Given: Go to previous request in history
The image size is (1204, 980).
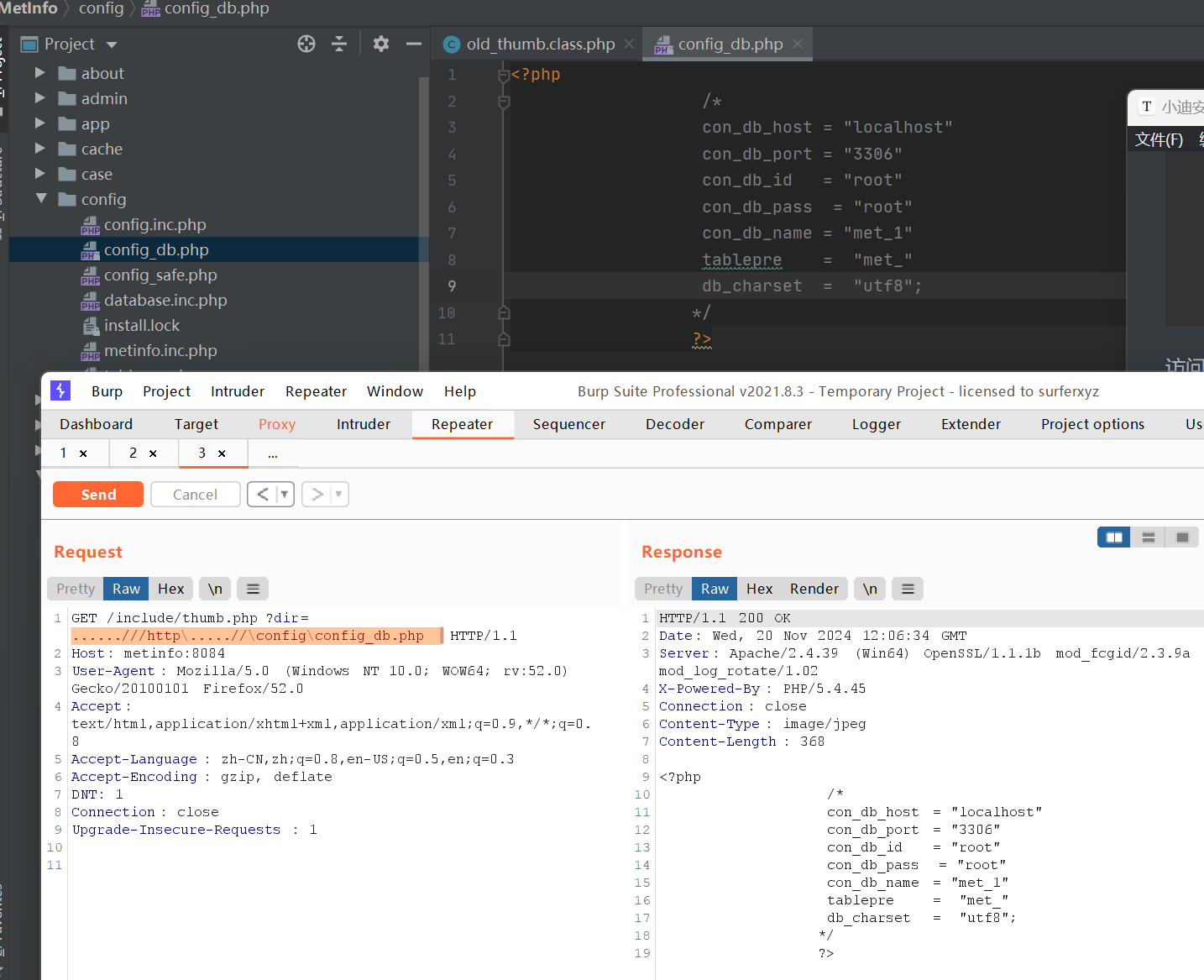Looking at the screenshot, I should click(x=263, y=495).
